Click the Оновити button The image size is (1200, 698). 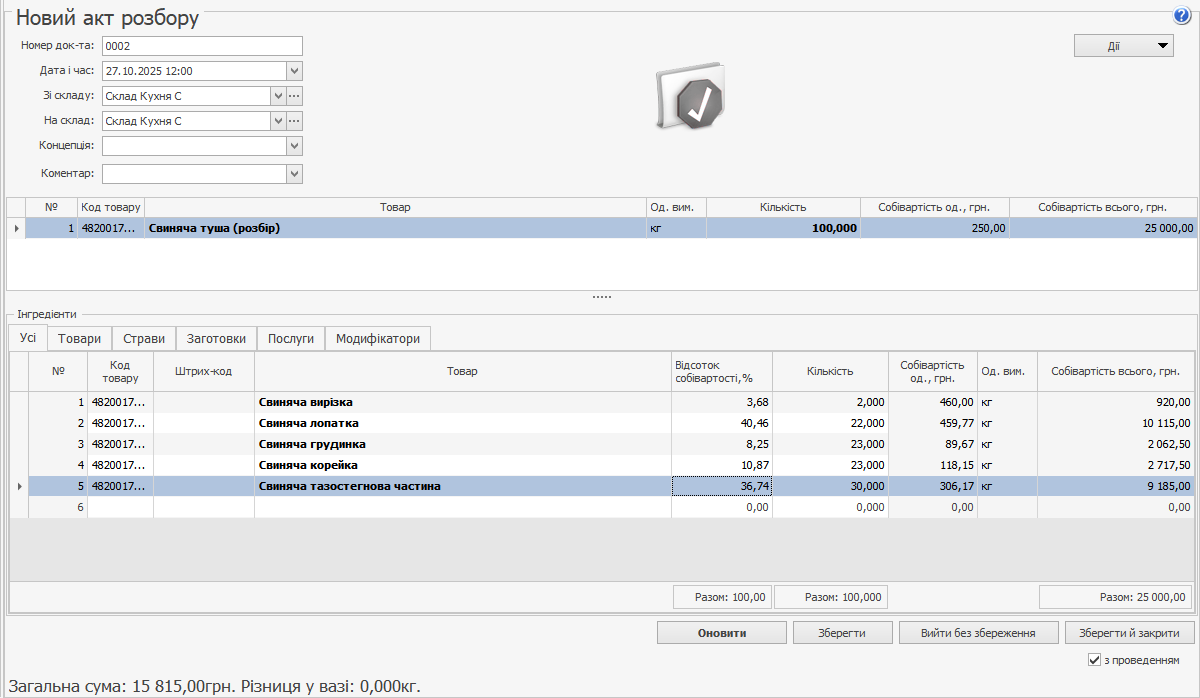point(721,633)
